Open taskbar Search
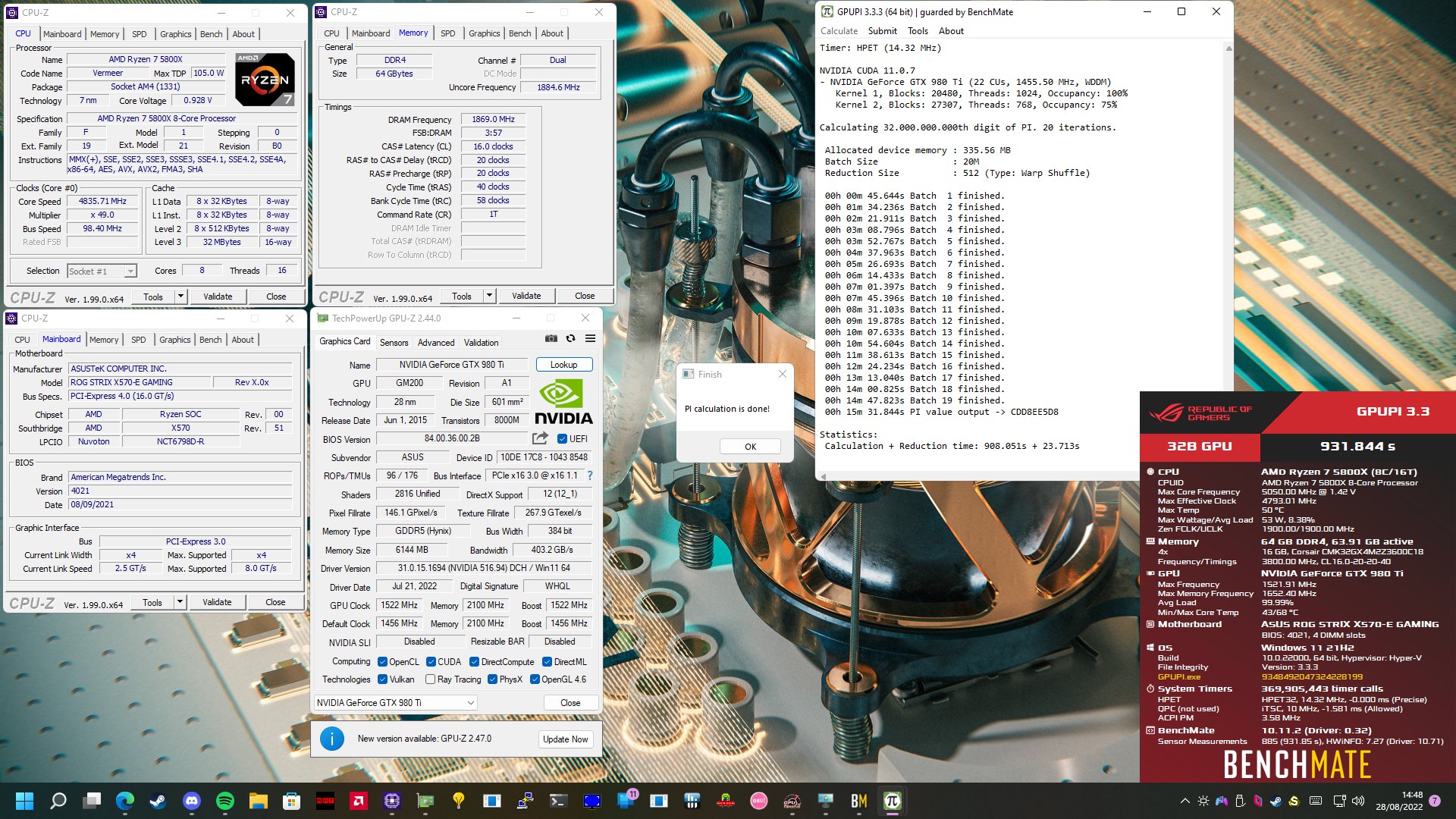 pos(58,801)
